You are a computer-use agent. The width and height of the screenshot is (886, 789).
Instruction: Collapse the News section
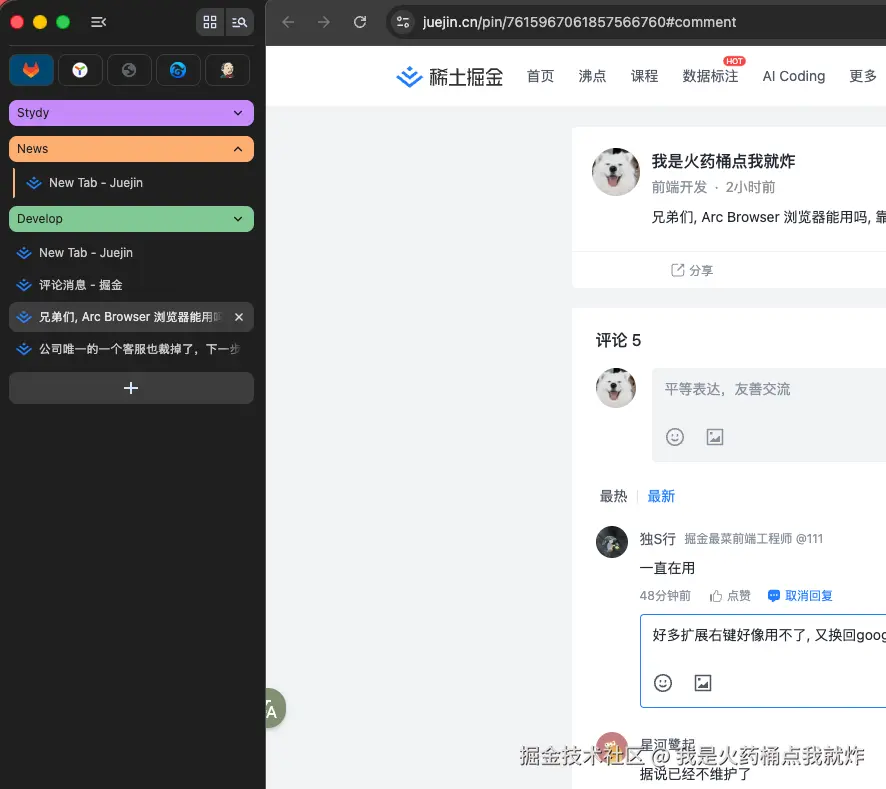[x=131, y=148]
